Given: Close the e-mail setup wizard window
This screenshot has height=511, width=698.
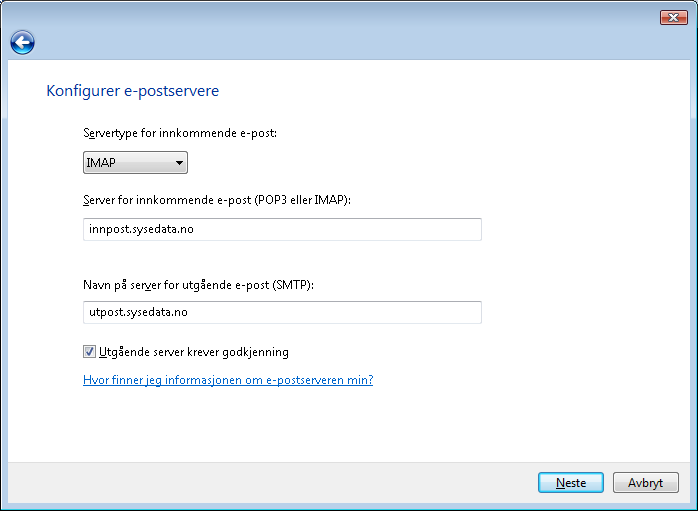Looking at the screenshot, I should tap(673, 17).
